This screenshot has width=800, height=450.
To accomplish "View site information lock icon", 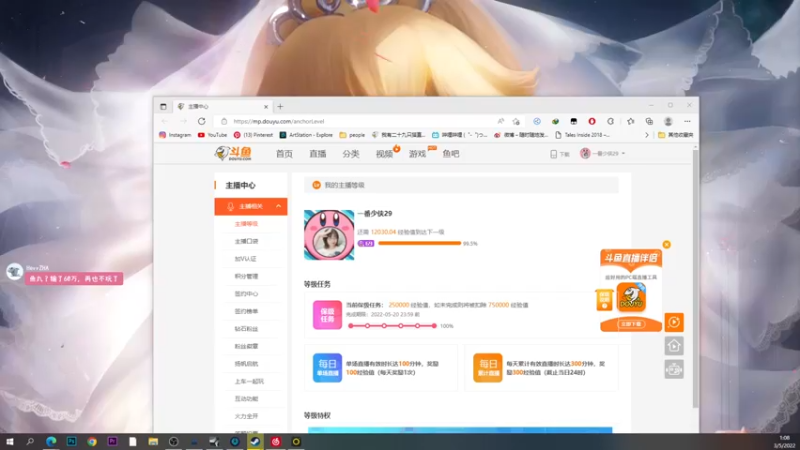I will (223, 121).
